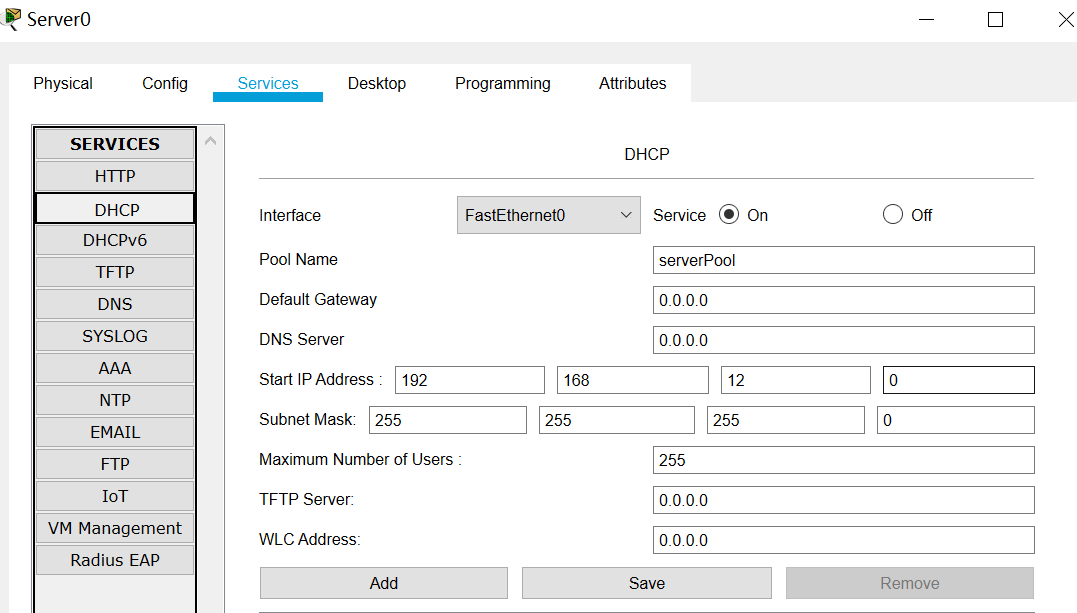Open the Programming tab

pyautogui.click(x=502, y=84)
